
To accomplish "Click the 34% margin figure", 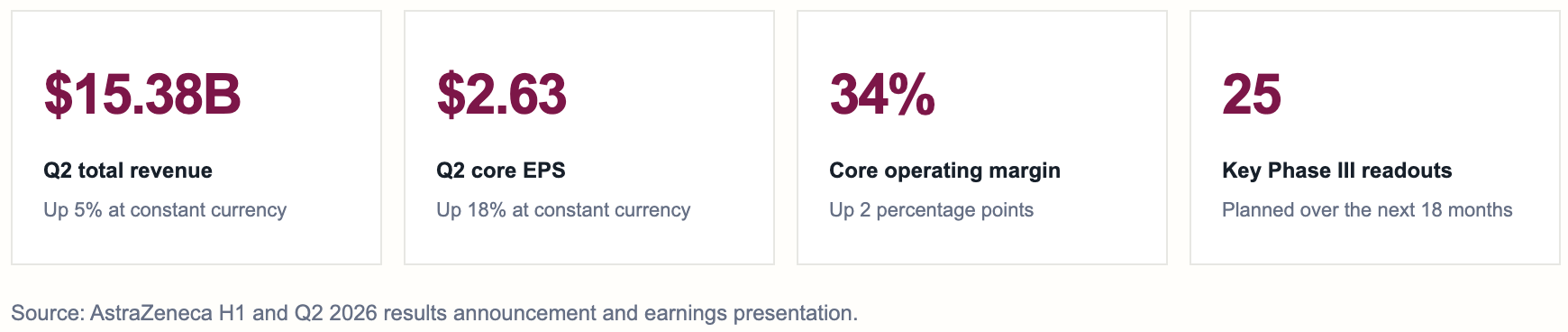I will click(882, 95).
